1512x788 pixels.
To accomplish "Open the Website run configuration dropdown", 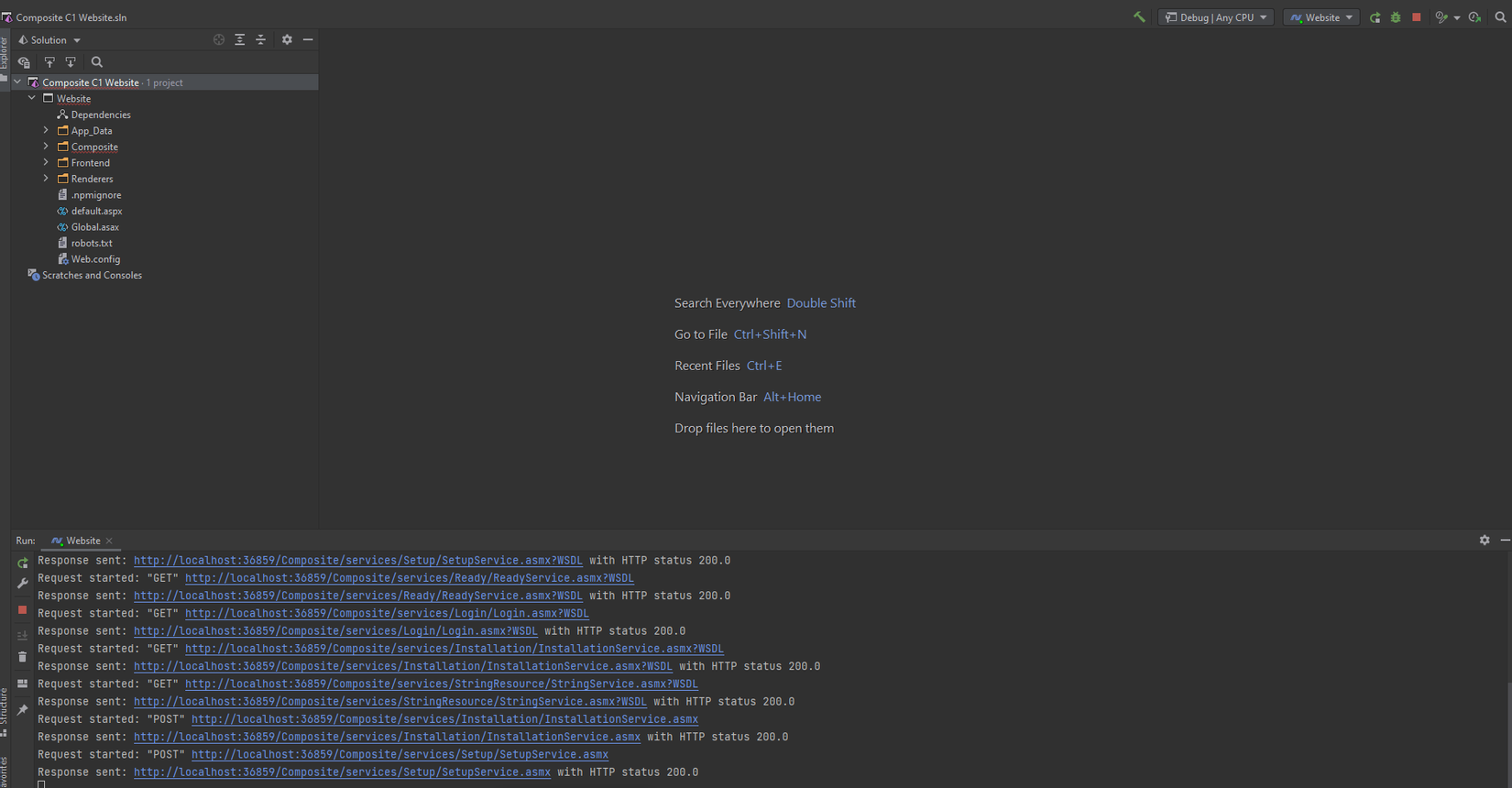I will click(1321, 17).
